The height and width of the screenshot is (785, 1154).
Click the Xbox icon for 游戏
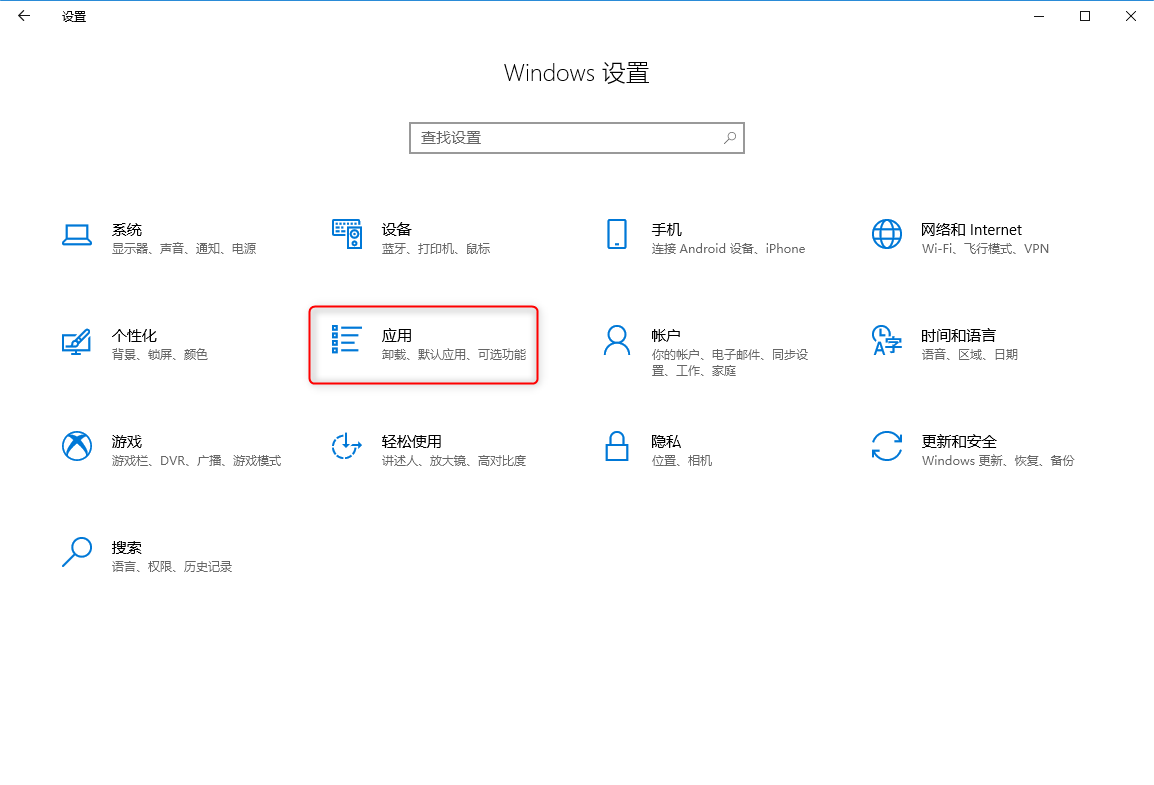(77, 446)
